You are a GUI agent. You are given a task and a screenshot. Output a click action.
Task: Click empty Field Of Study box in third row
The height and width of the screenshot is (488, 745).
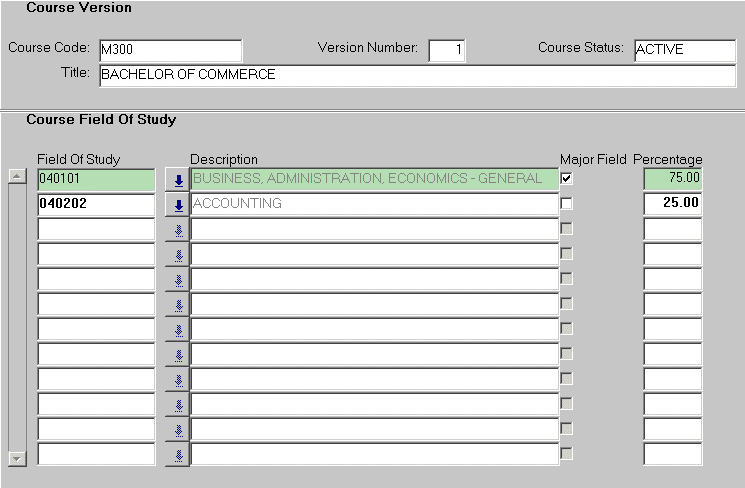(96, 229)
